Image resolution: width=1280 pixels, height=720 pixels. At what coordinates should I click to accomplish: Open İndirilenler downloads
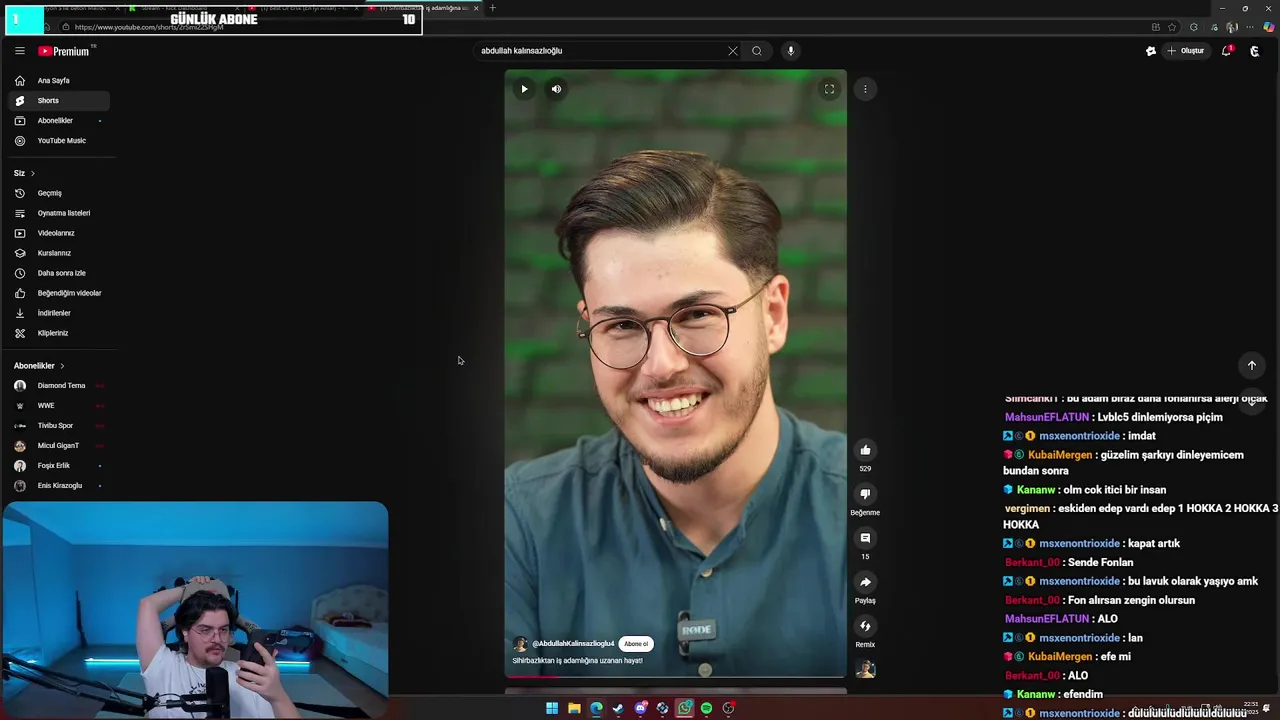click(x=60, y=313)
